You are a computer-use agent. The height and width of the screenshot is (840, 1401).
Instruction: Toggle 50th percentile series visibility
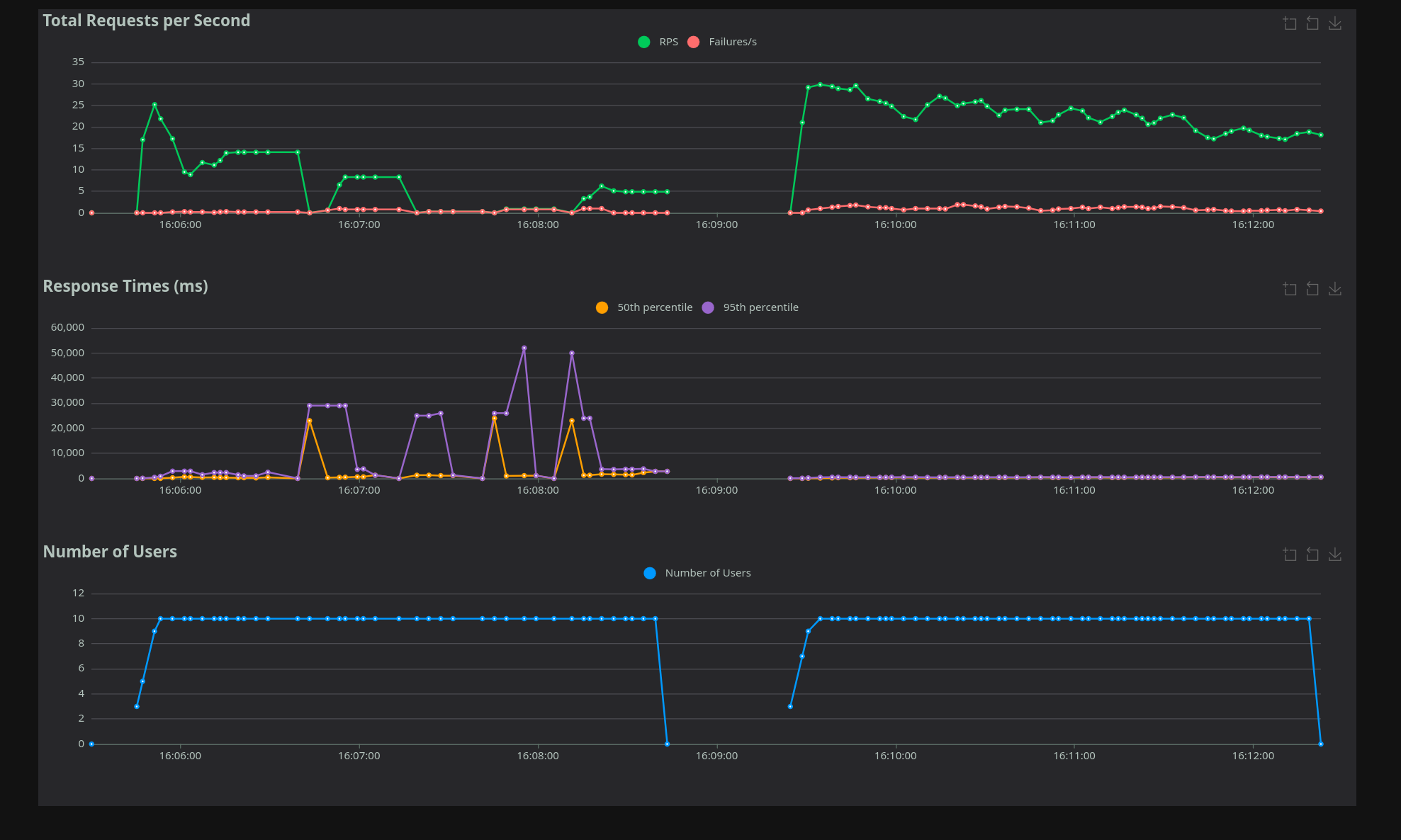point(654,307)
